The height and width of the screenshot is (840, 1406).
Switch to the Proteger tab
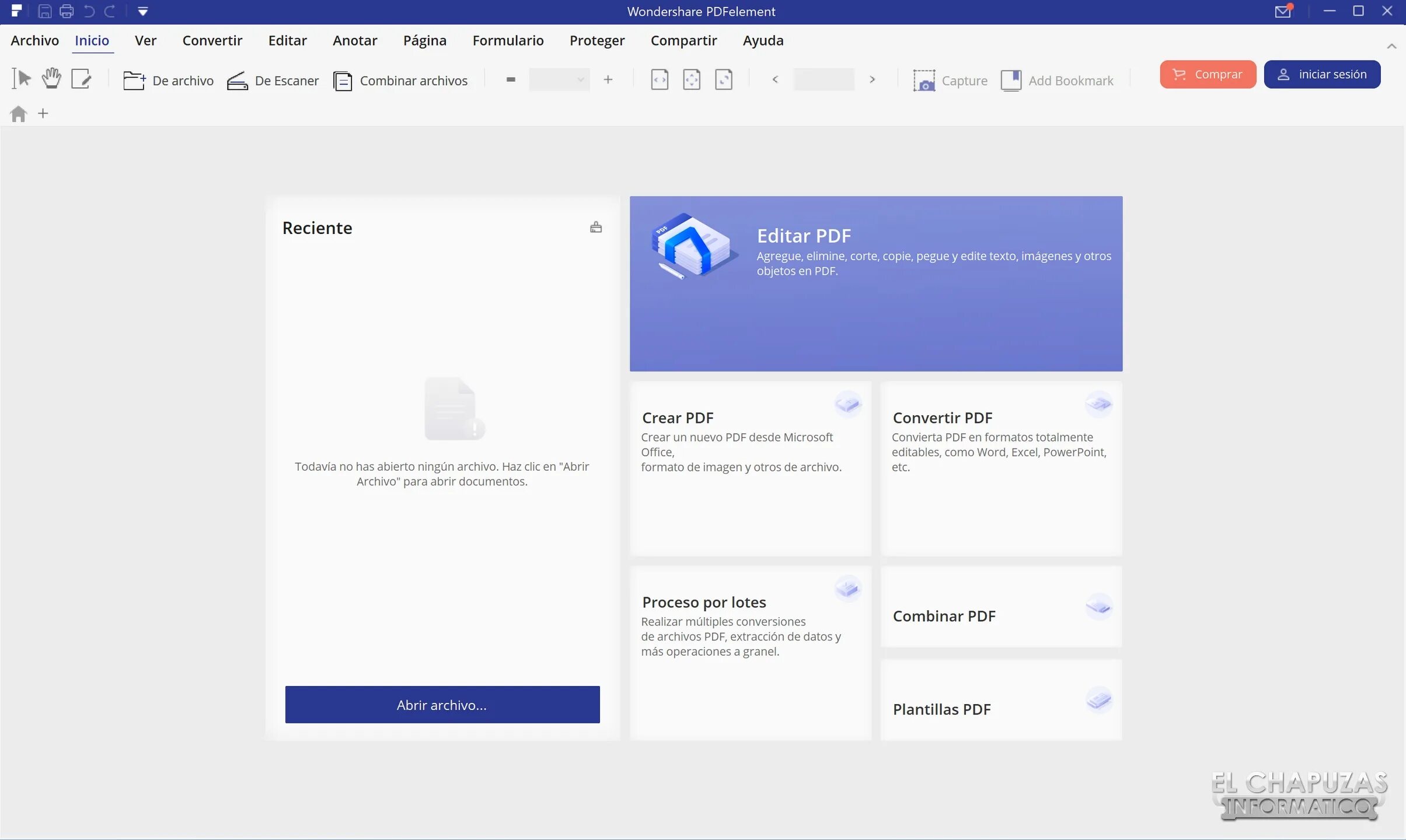pos(596,40)
